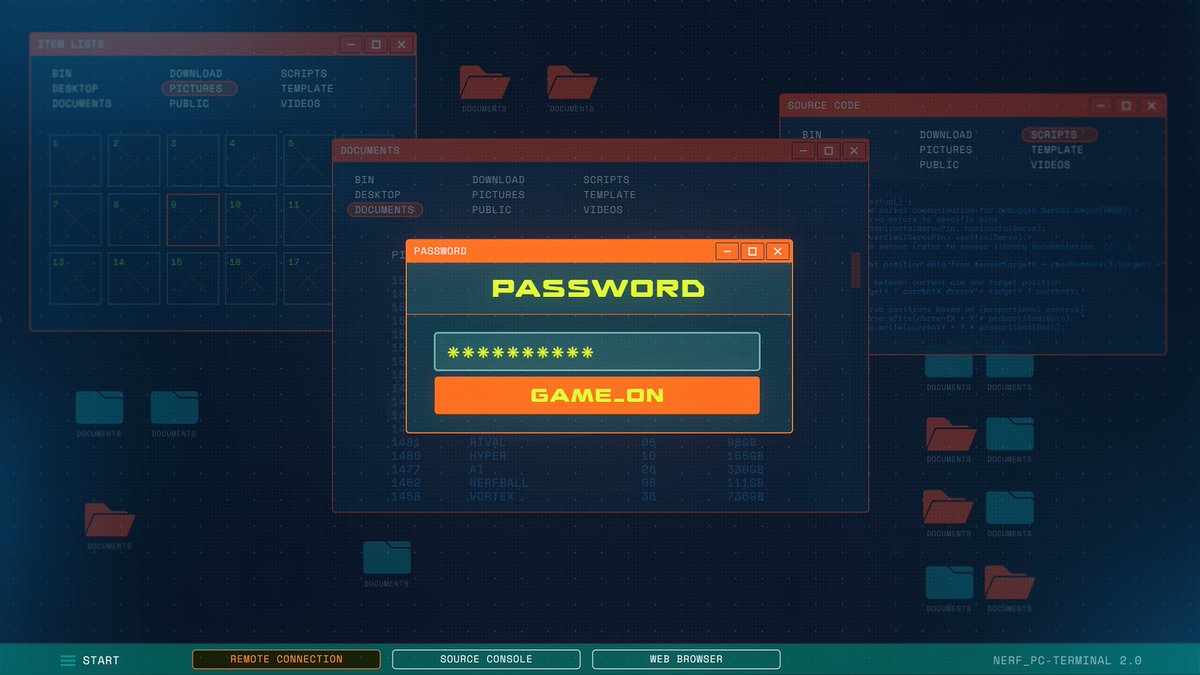Choose thumbnail 14 in Item Lists

(x=134, y=278)
